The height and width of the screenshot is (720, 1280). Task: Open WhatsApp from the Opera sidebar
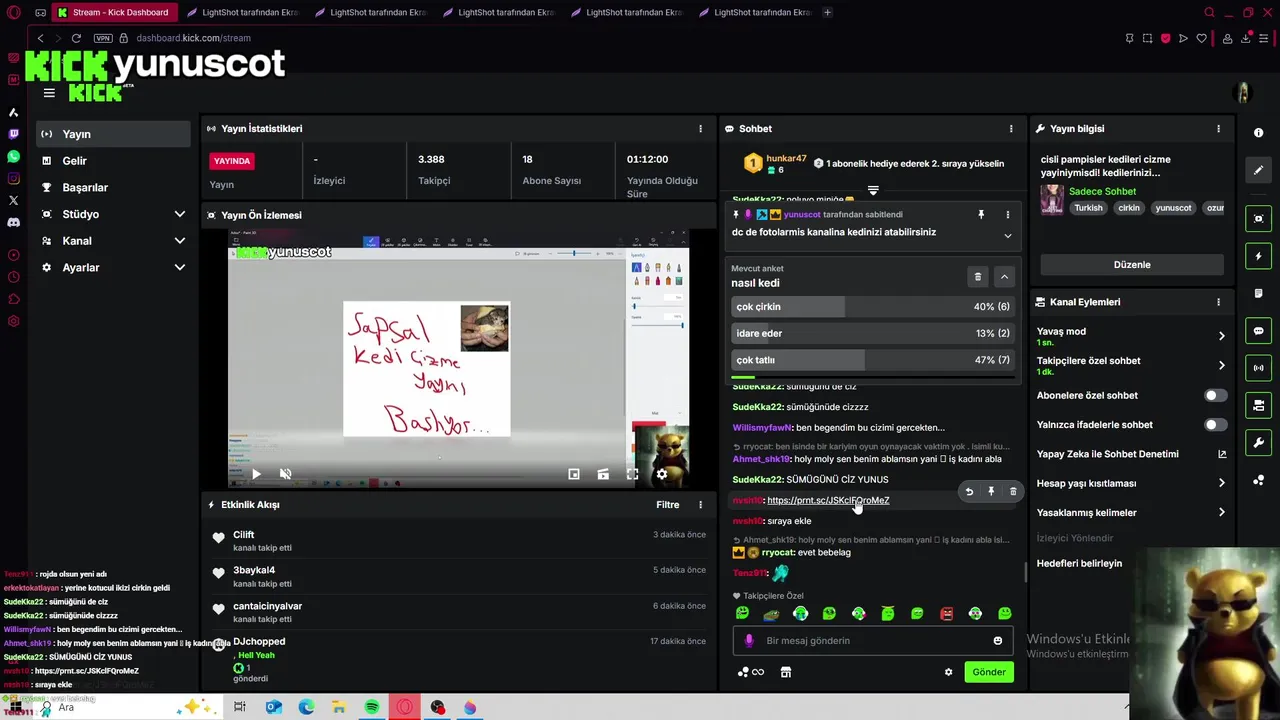point(13,157)
